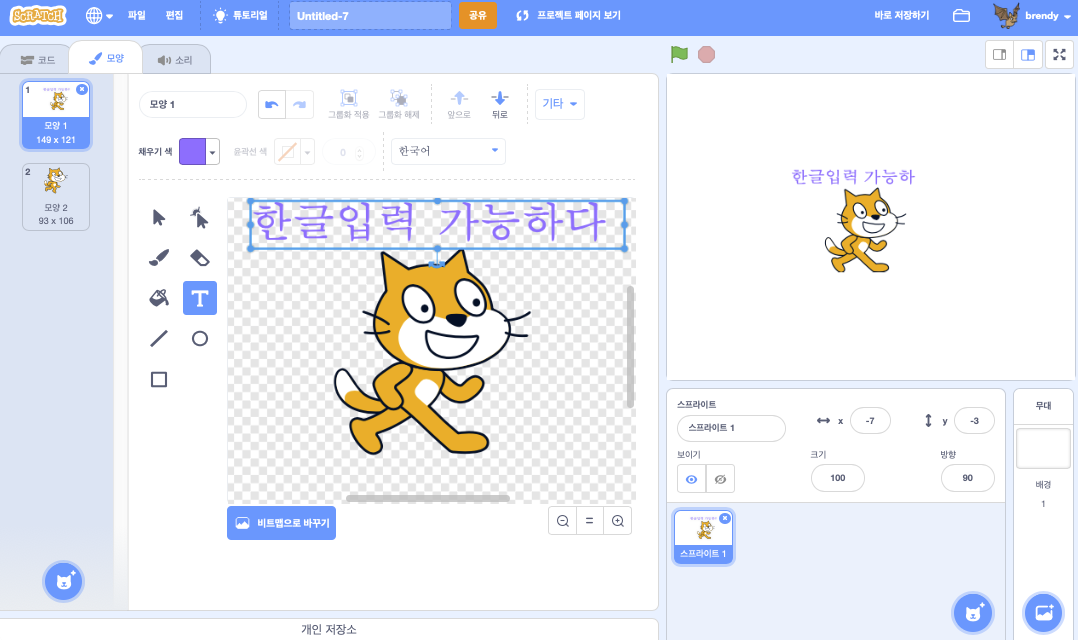The width and height of the screenshot is (1078, 640).
Task: Select the 스프라이트 1 sprite tile
Action: [x=703, y=537]
